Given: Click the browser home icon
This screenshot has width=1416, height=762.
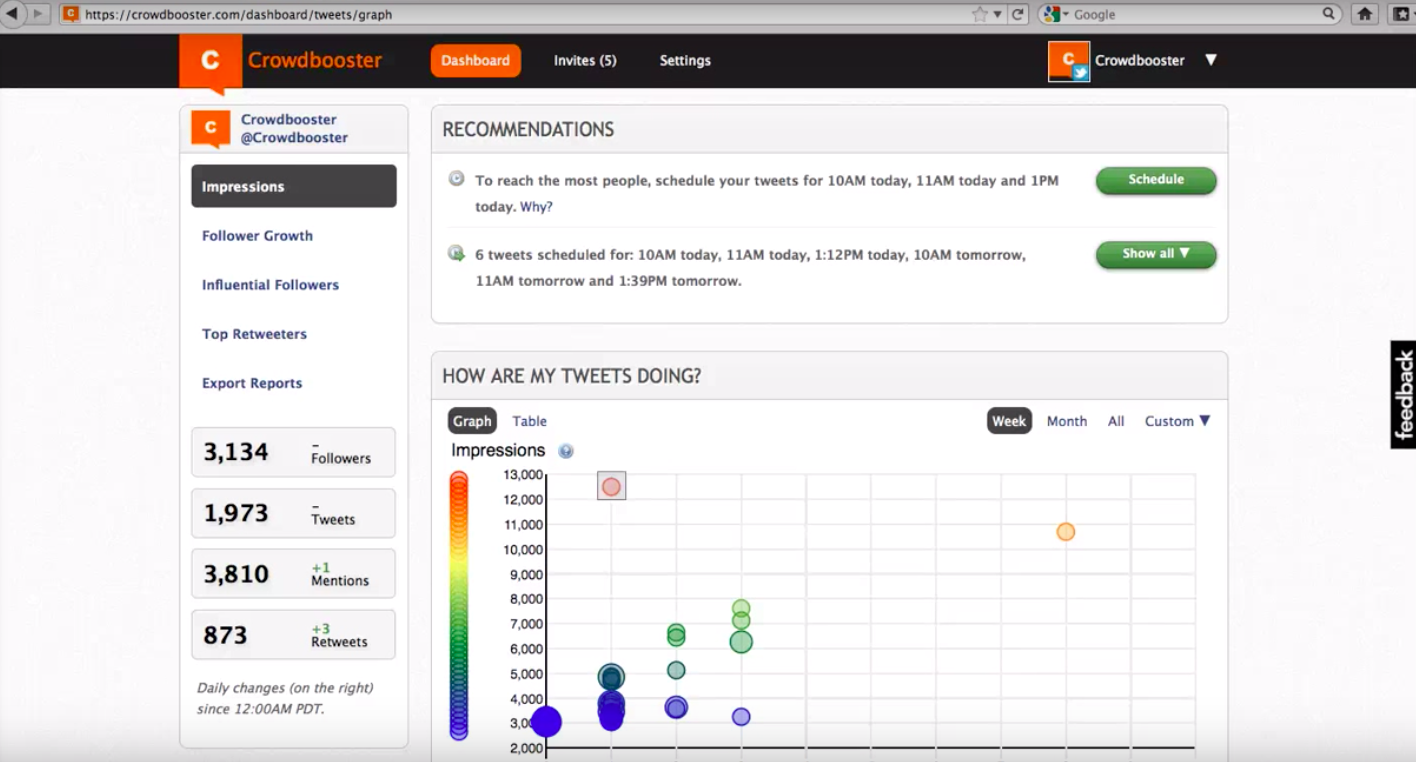Looking at the screenshot, I should [x=1364, y=14].
